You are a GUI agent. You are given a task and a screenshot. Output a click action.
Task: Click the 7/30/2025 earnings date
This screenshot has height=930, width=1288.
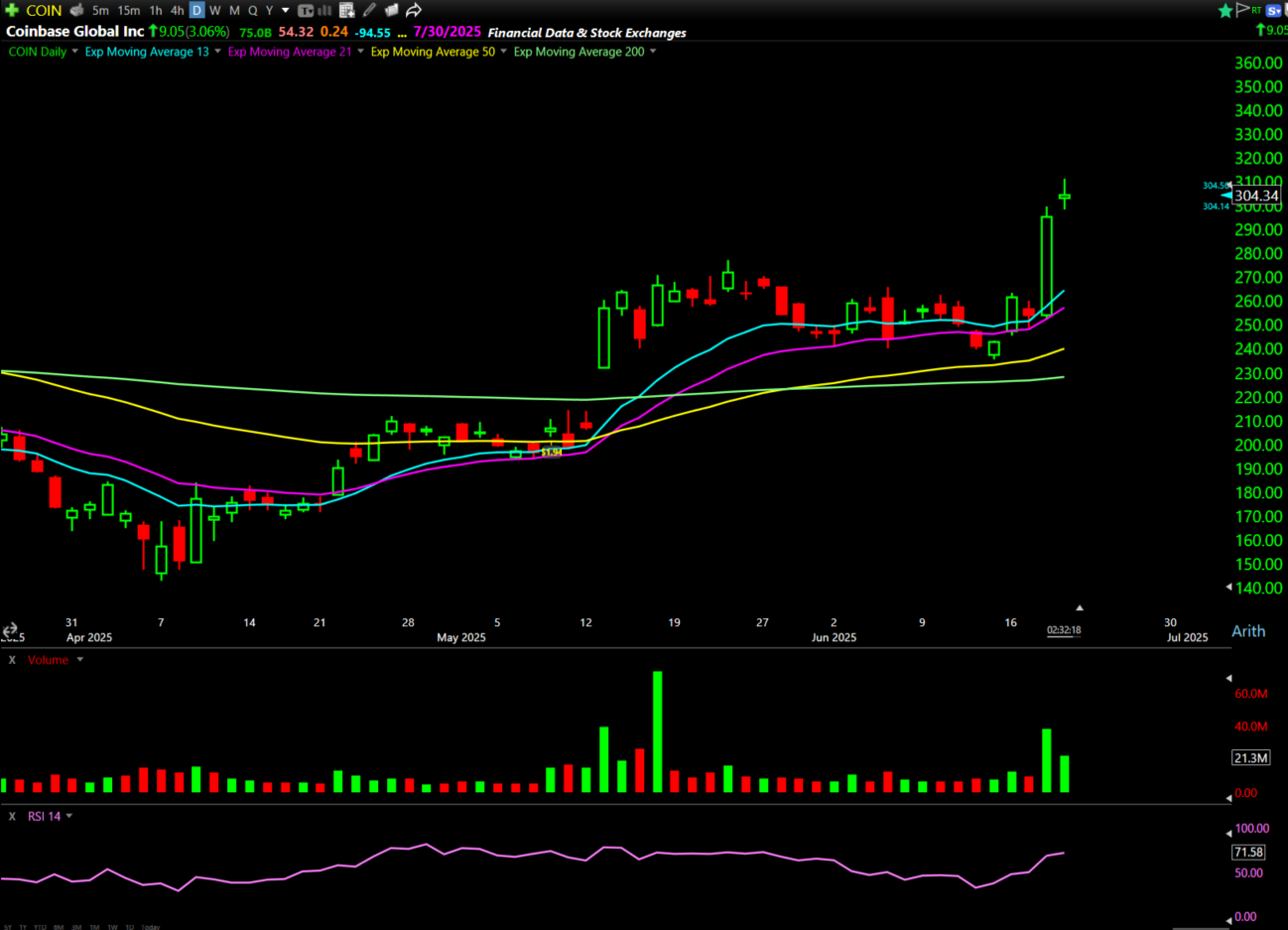pyautogui.click(x=447, y=32)
